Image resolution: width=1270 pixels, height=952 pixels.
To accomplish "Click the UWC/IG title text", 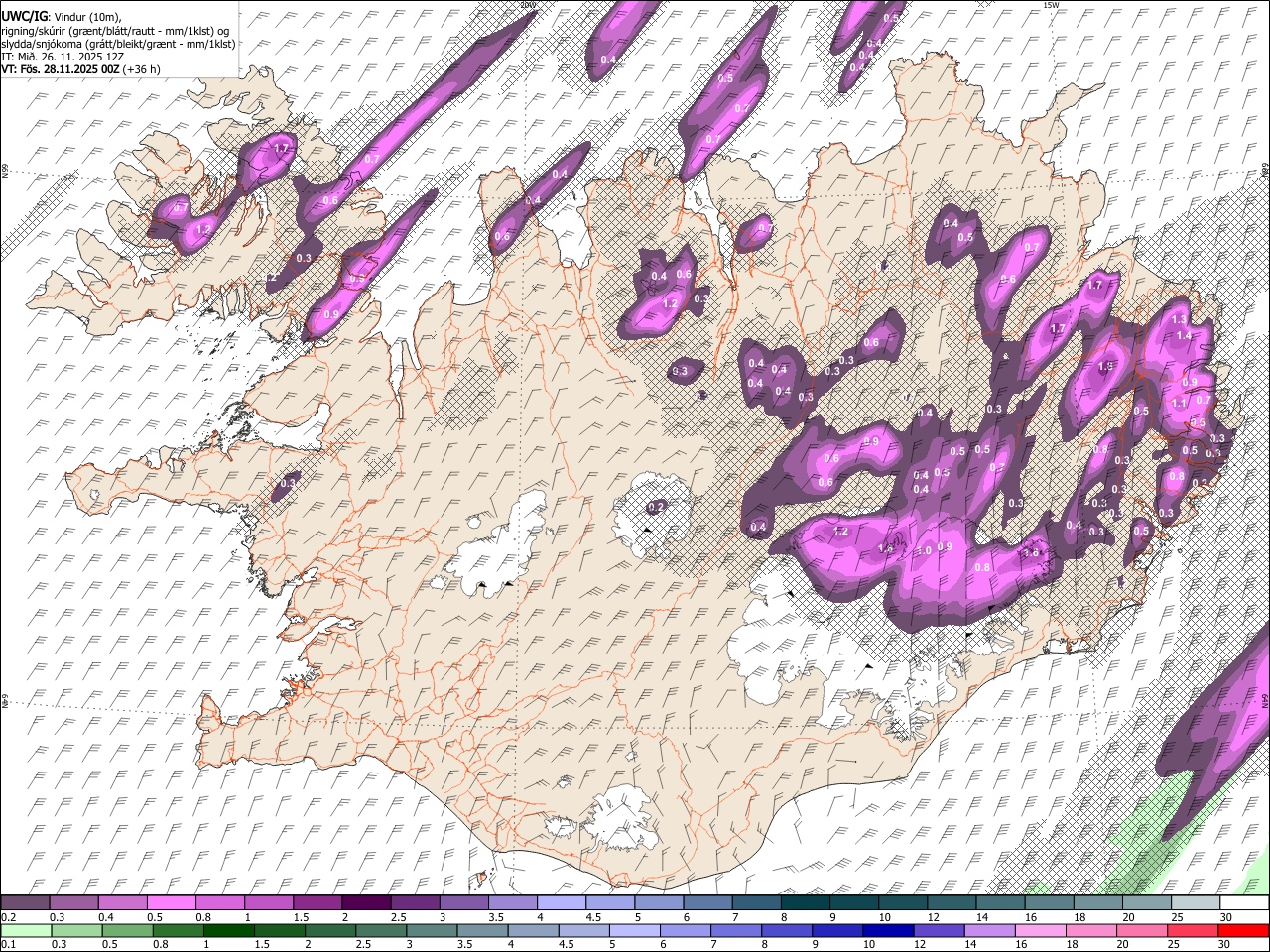I will point(23,16).
